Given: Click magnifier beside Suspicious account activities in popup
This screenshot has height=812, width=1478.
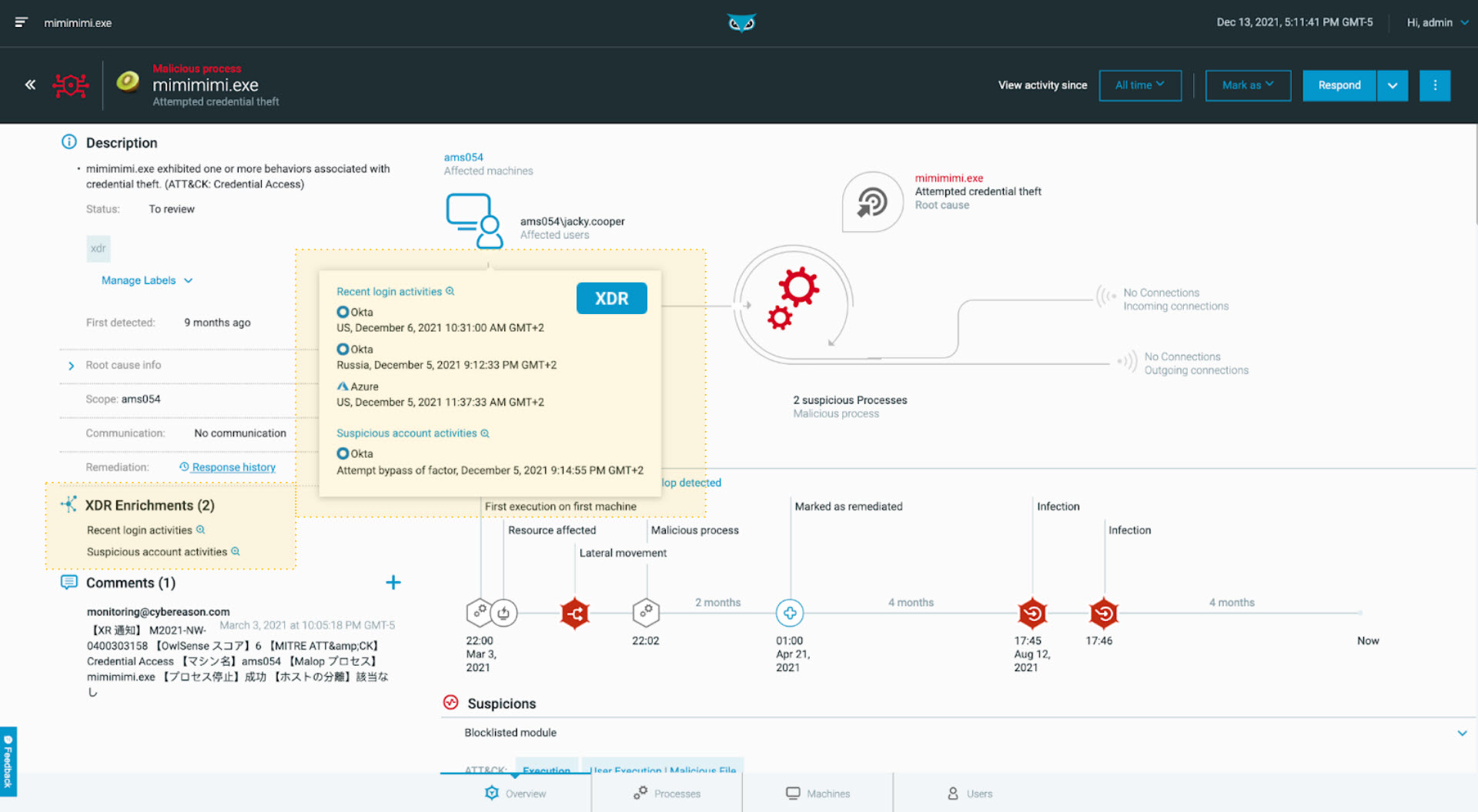Looking at the screenshot, I should (x=485, y=433).
